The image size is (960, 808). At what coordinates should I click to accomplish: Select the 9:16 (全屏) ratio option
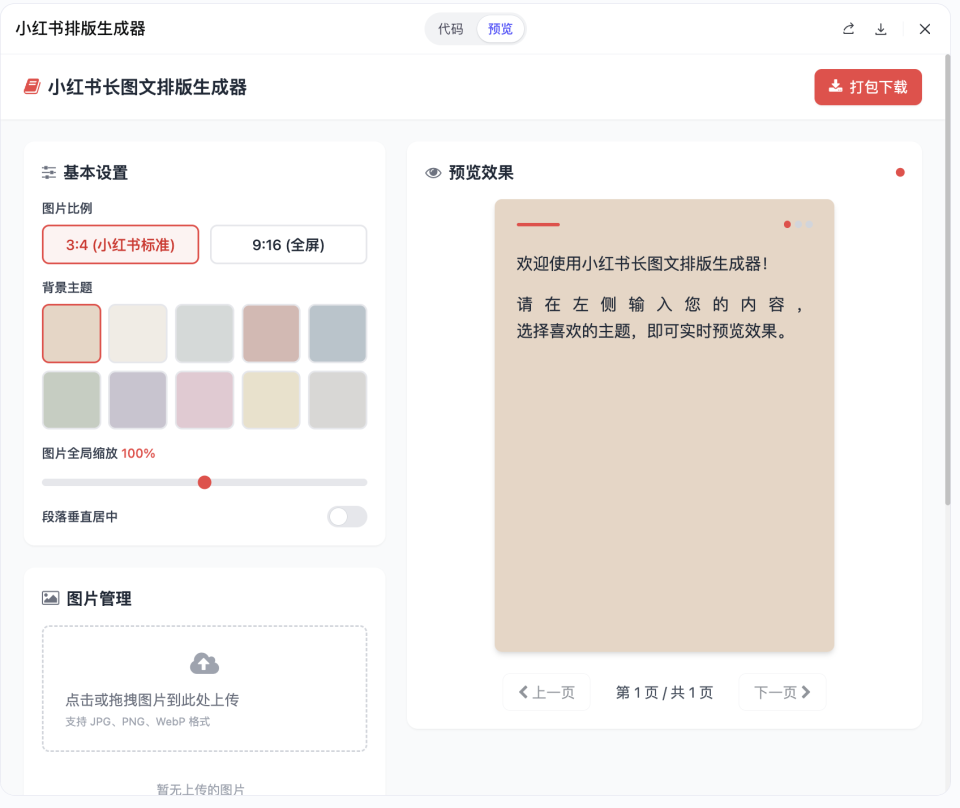(288, 244)
